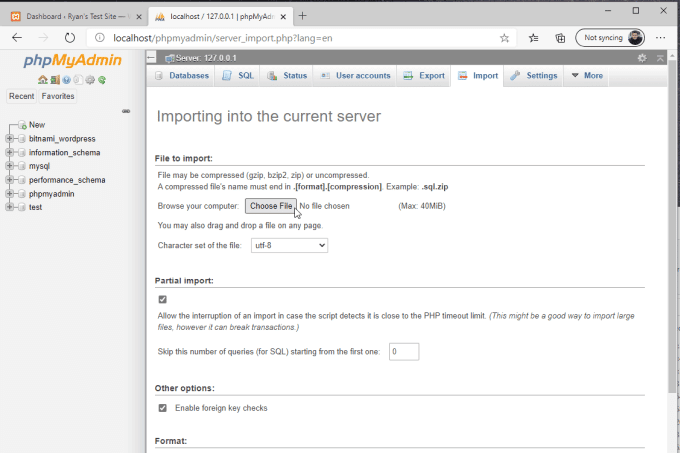Open the More menu dropdown
The width and height of the screenshot is (680, 453).
[587, 76]
